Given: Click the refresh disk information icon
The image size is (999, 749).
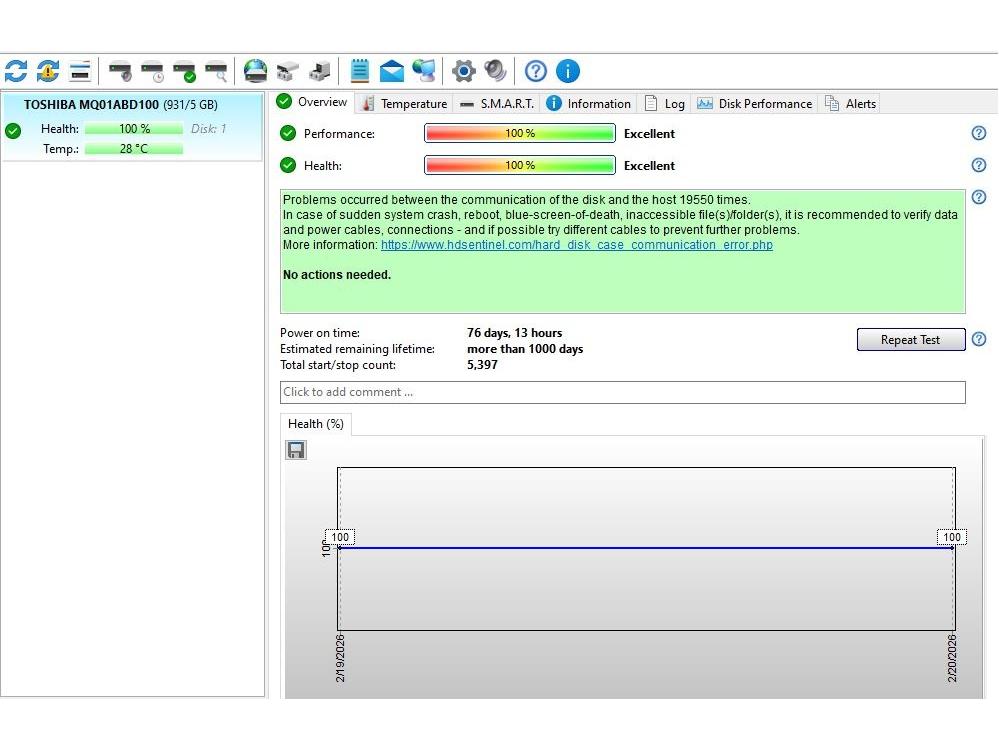Looking at the screenshot, I should (16, 71).
